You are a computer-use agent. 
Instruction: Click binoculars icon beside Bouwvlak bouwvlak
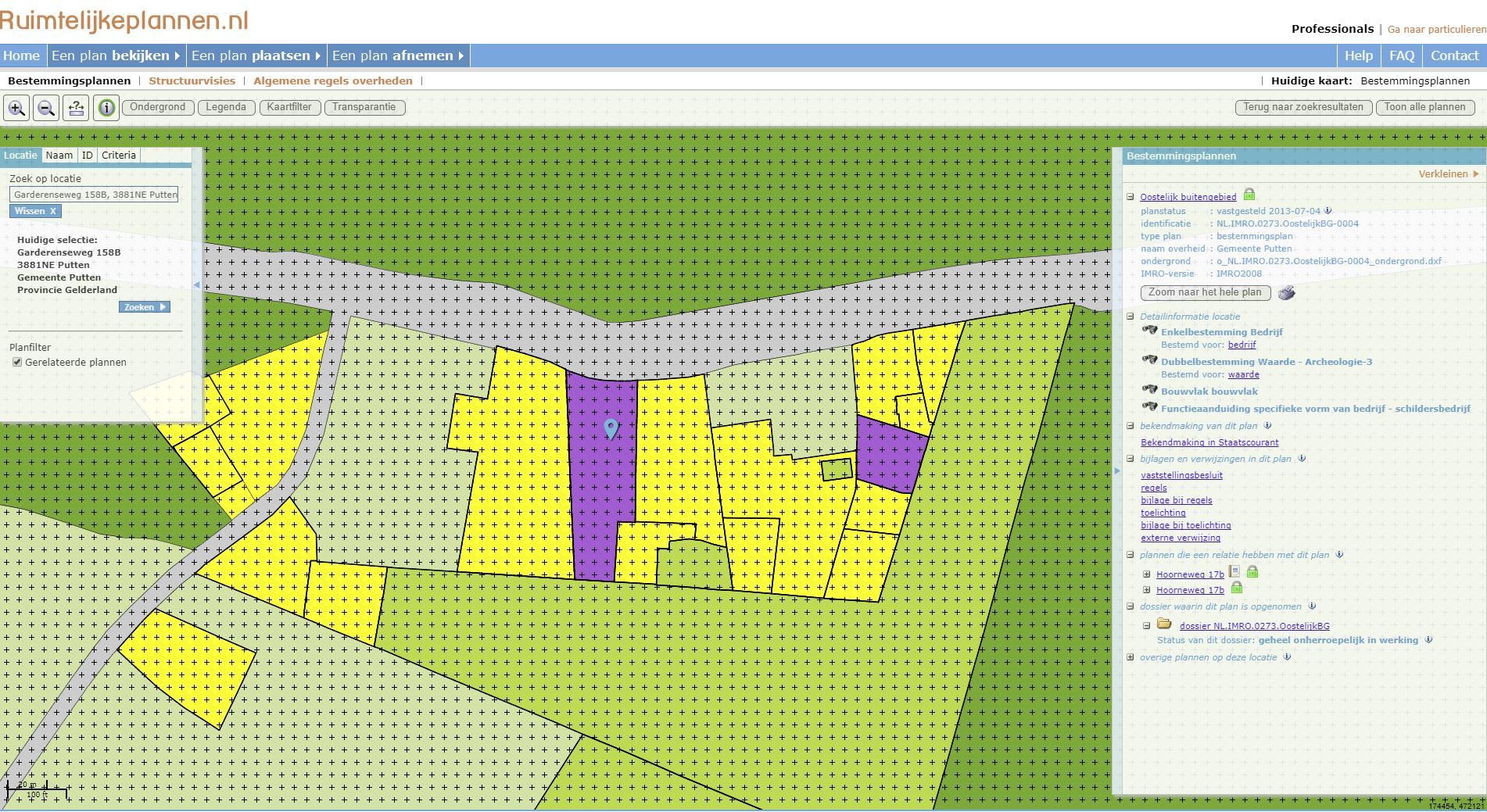pyautogui.click(x=1149, y=389)
